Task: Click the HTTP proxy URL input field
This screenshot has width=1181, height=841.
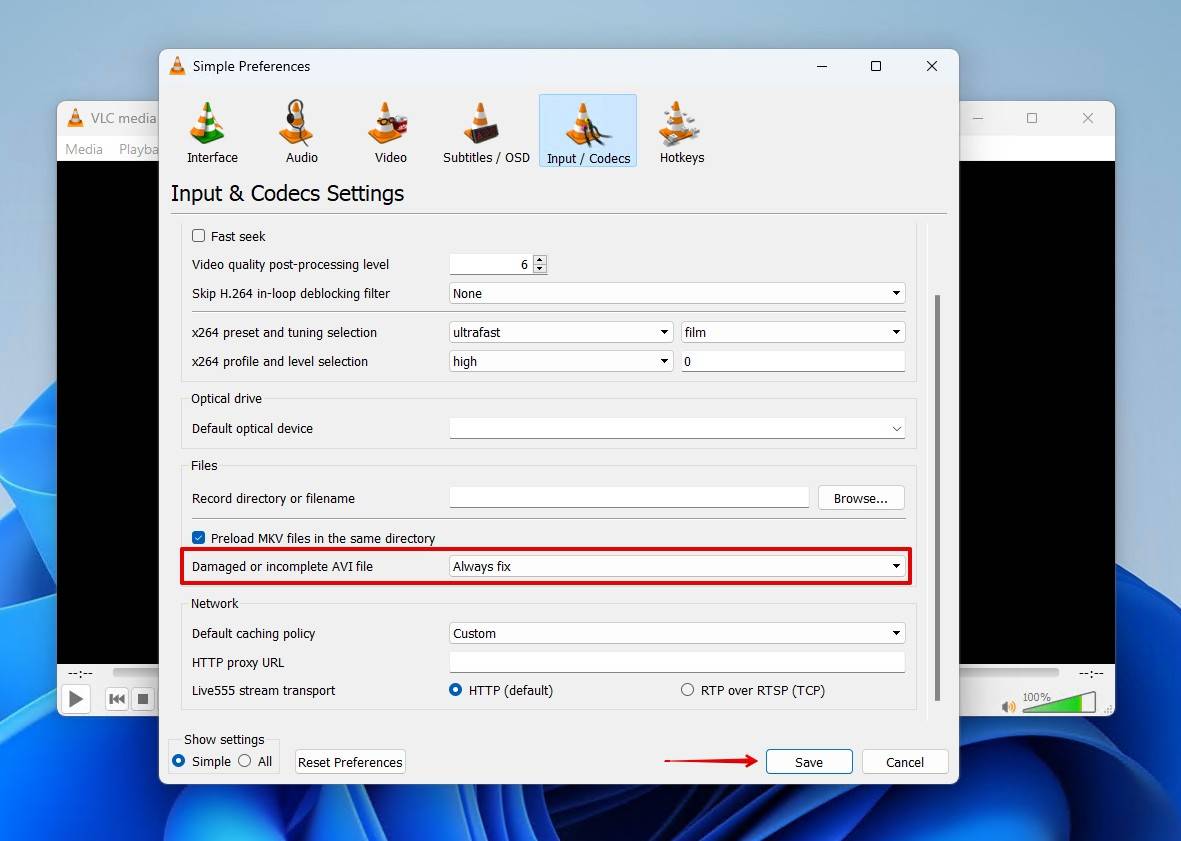Action: [x=677, y=662]
